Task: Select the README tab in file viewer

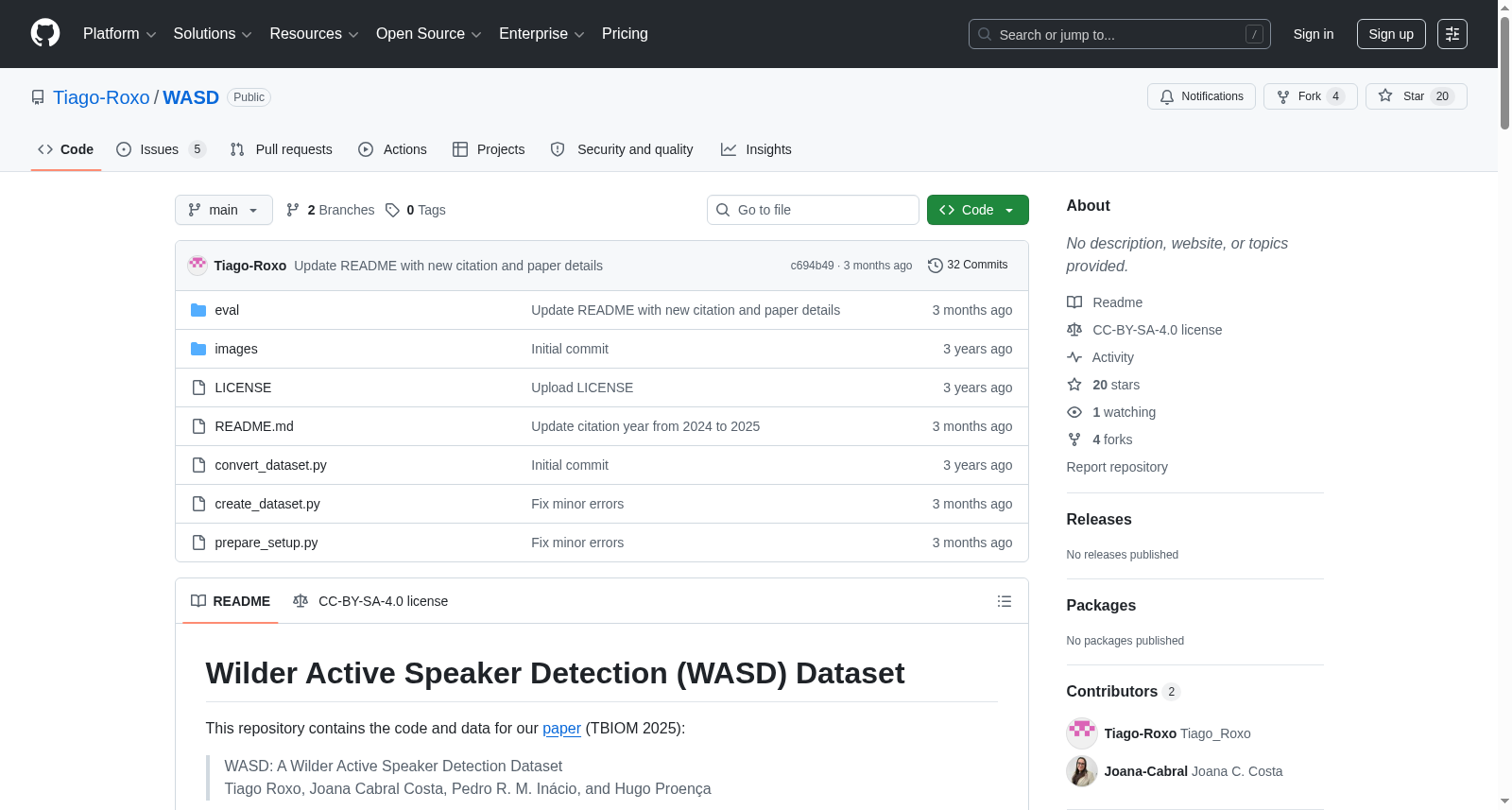Action: point(231,601)
